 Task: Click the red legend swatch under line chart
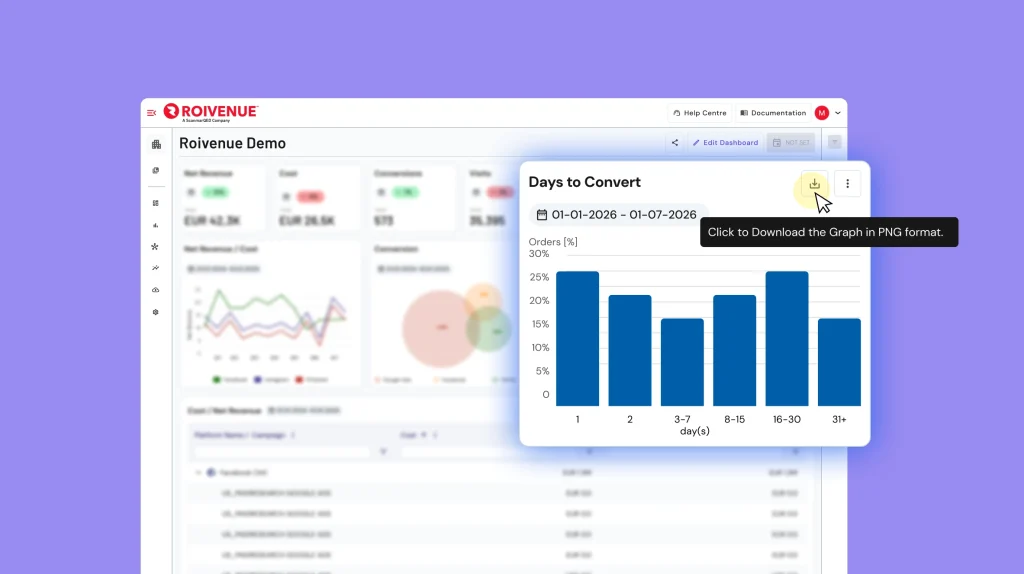(x=299, y=379)
